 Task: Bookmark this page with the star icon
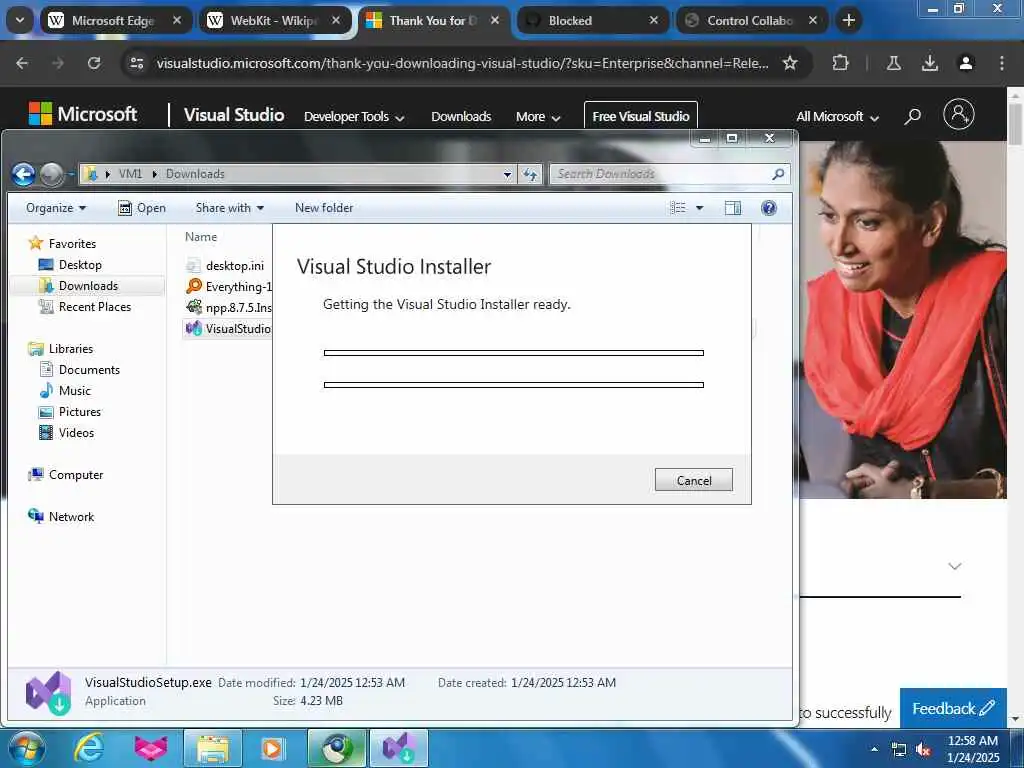[x=790, y=63]
